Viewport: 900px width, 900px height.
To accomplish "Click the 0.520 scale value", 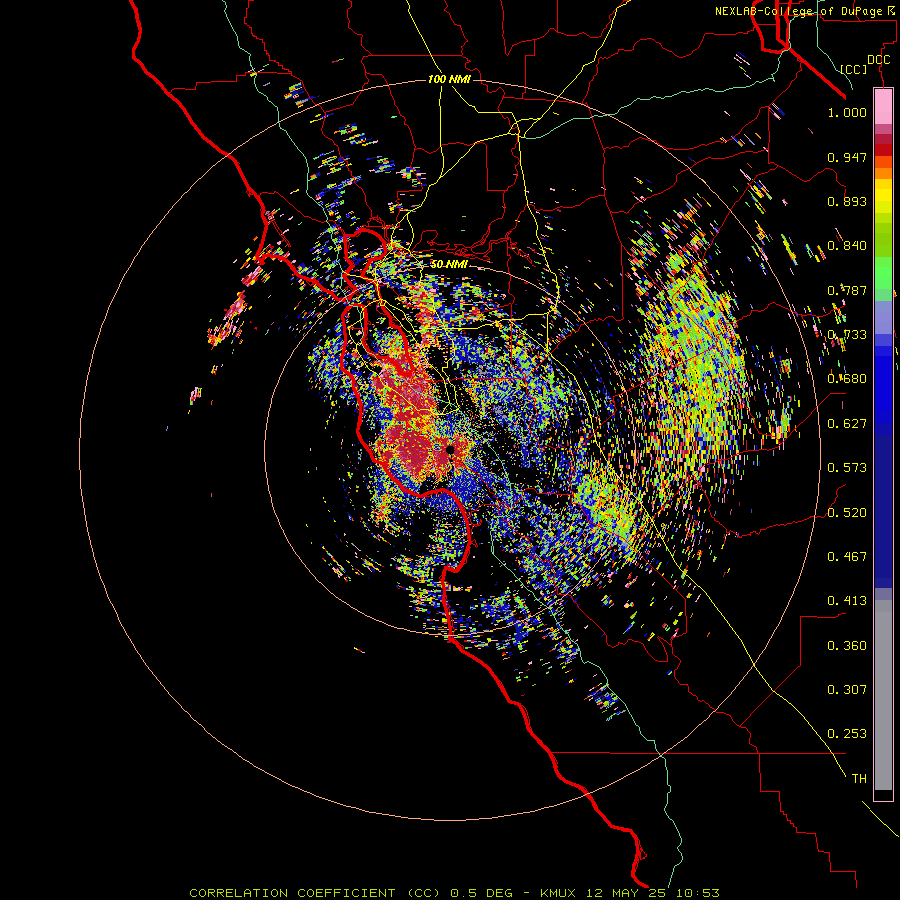I will click(847, 513).
